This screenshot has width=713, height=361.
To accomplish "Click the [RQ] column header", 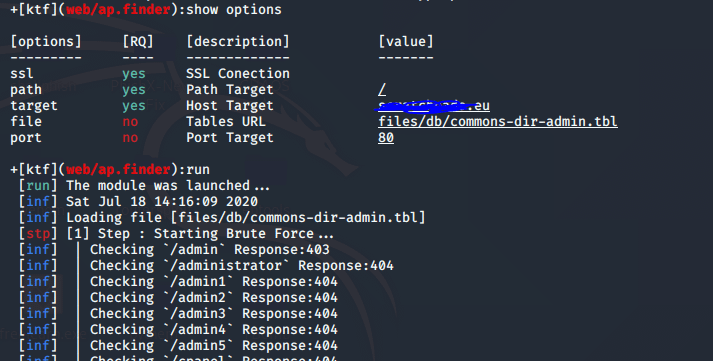I will [138, 41].
